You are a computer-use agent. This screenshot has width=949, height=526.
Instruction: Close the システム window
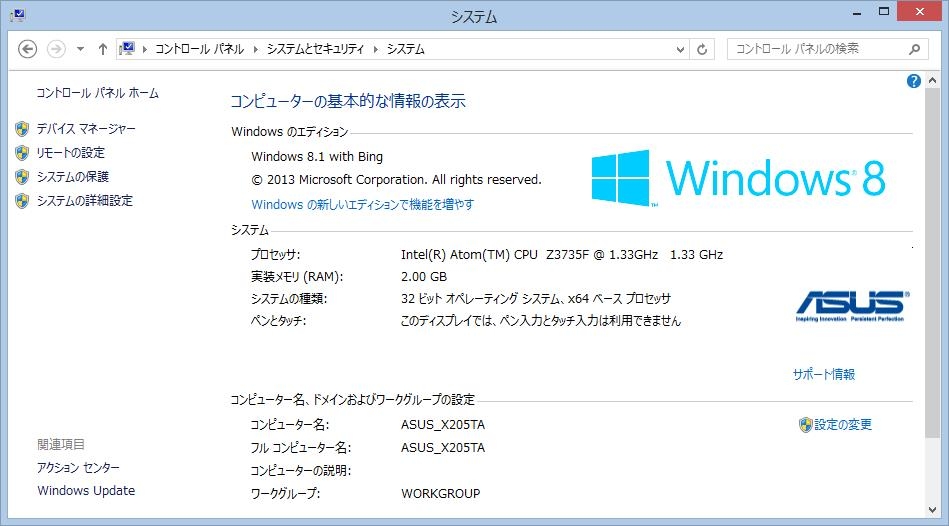click(920, 12)
